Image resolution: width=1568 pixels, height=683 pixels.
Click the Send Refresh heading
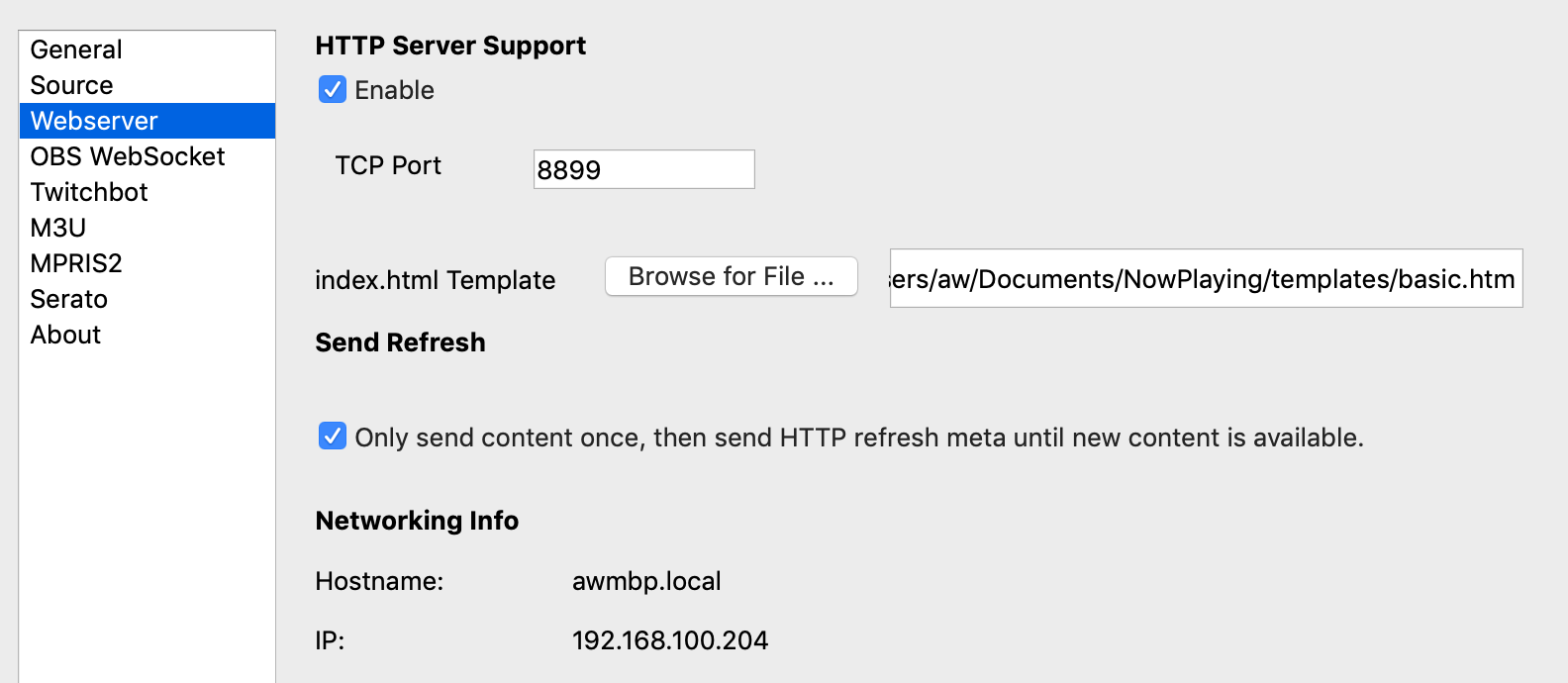400,342
